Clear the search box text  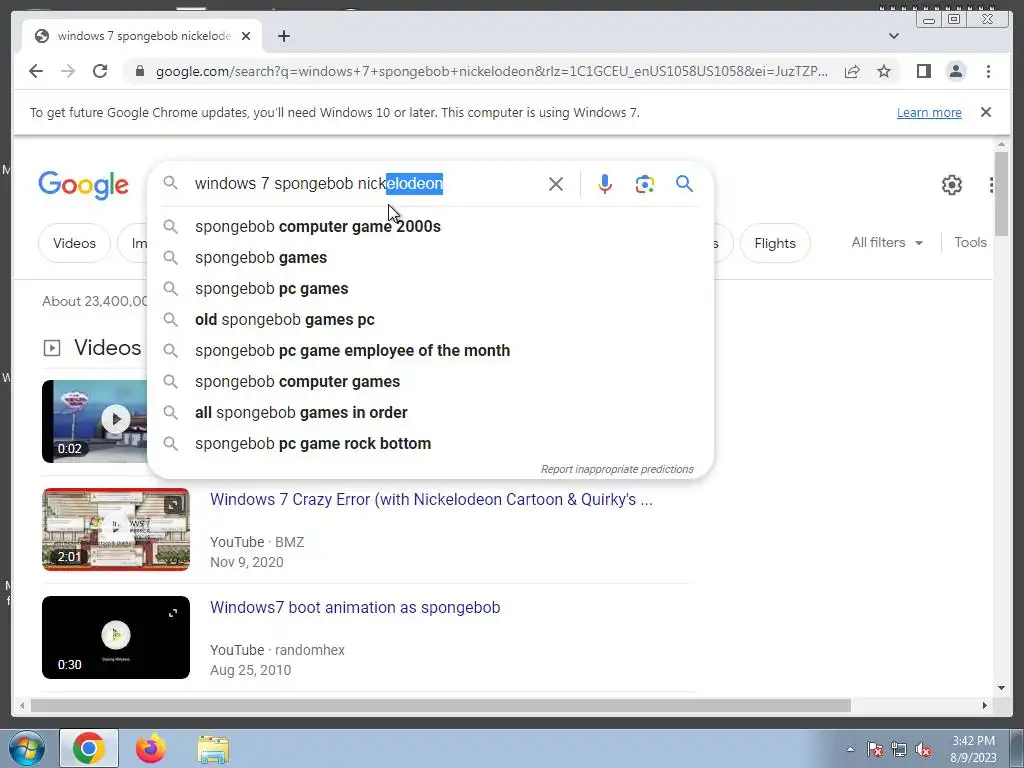coord(556,184)
